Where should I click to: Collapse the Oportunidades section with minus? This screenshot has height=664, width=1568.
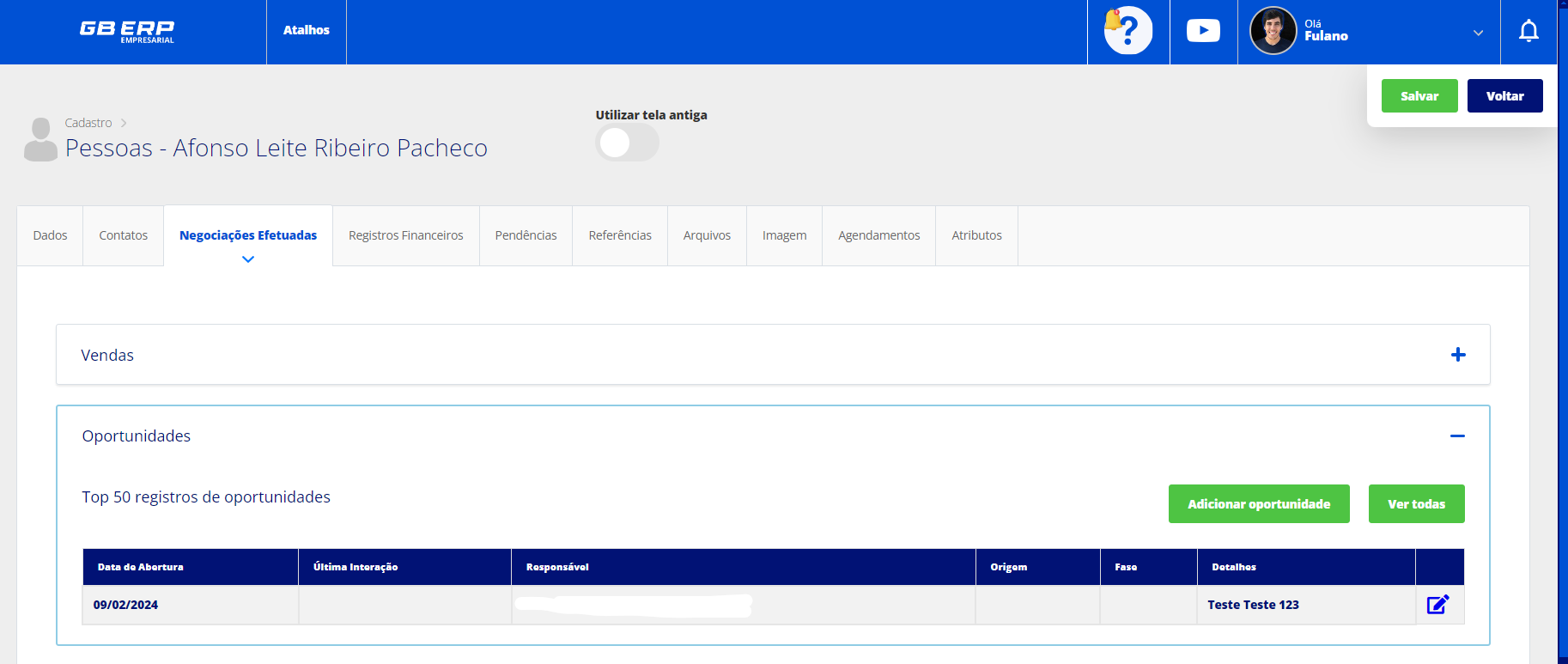coord(1457,436)
